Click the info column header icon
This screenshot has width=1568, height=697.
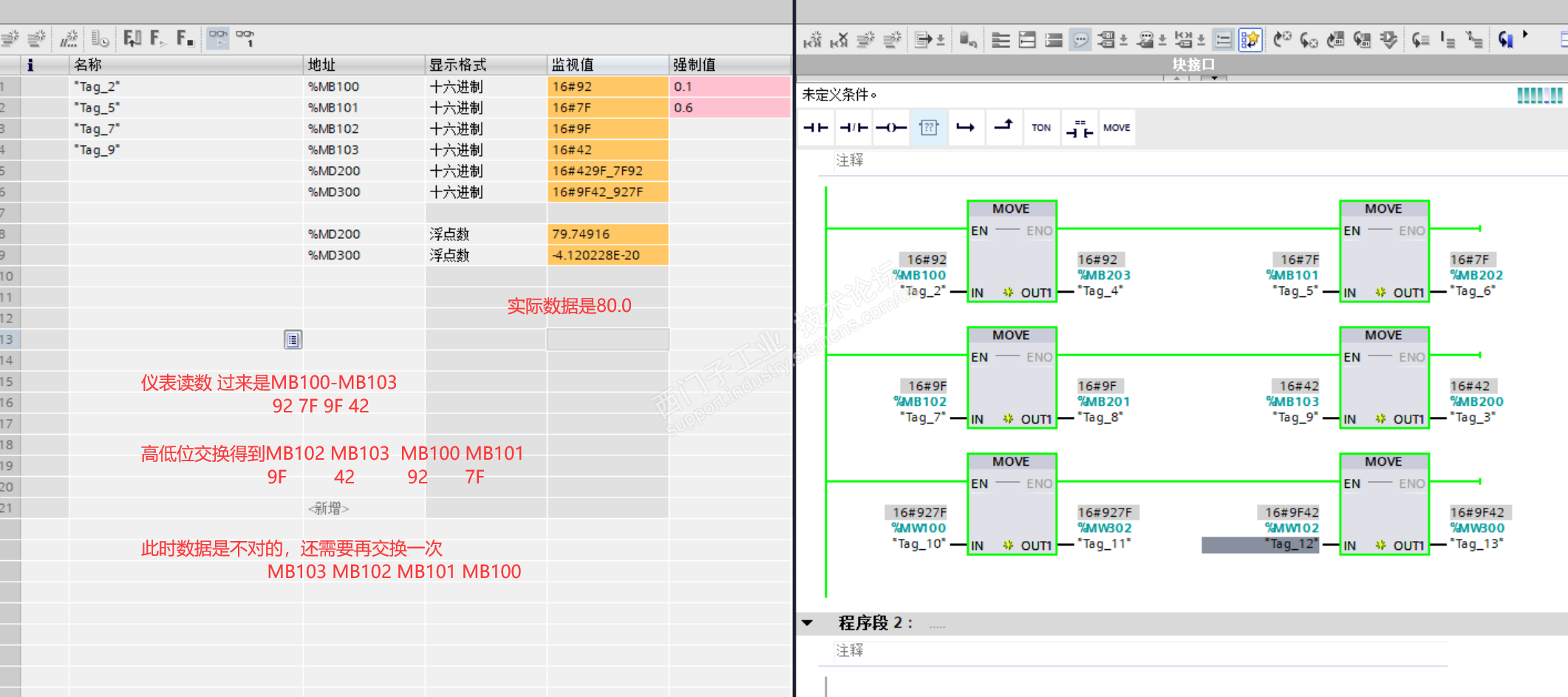click(x=30, y=65)
